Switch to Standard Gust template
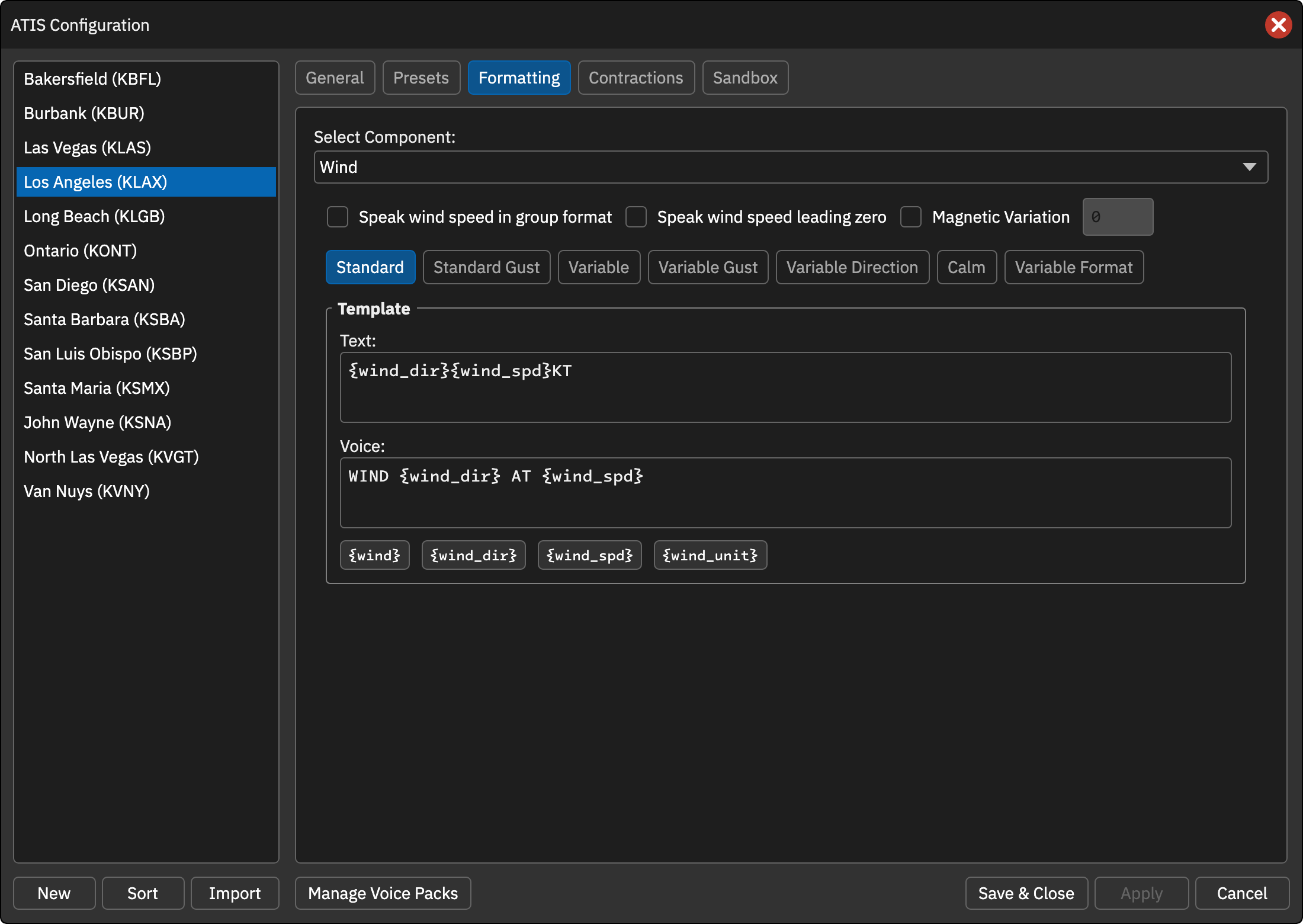1303x924 pixels. [x=486, y=267]
